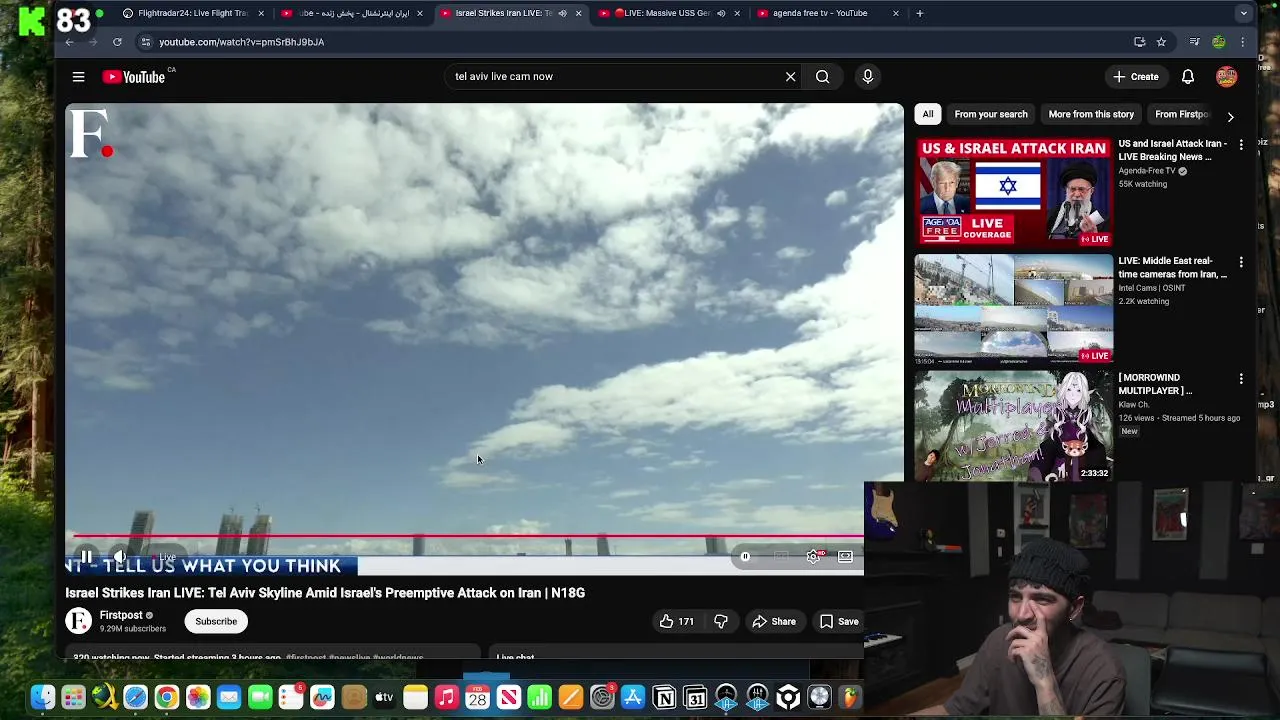Open Middle East real-time cameras thumbnail
This screenshot has width=1280, height=720.
[x=1013, y=308]
